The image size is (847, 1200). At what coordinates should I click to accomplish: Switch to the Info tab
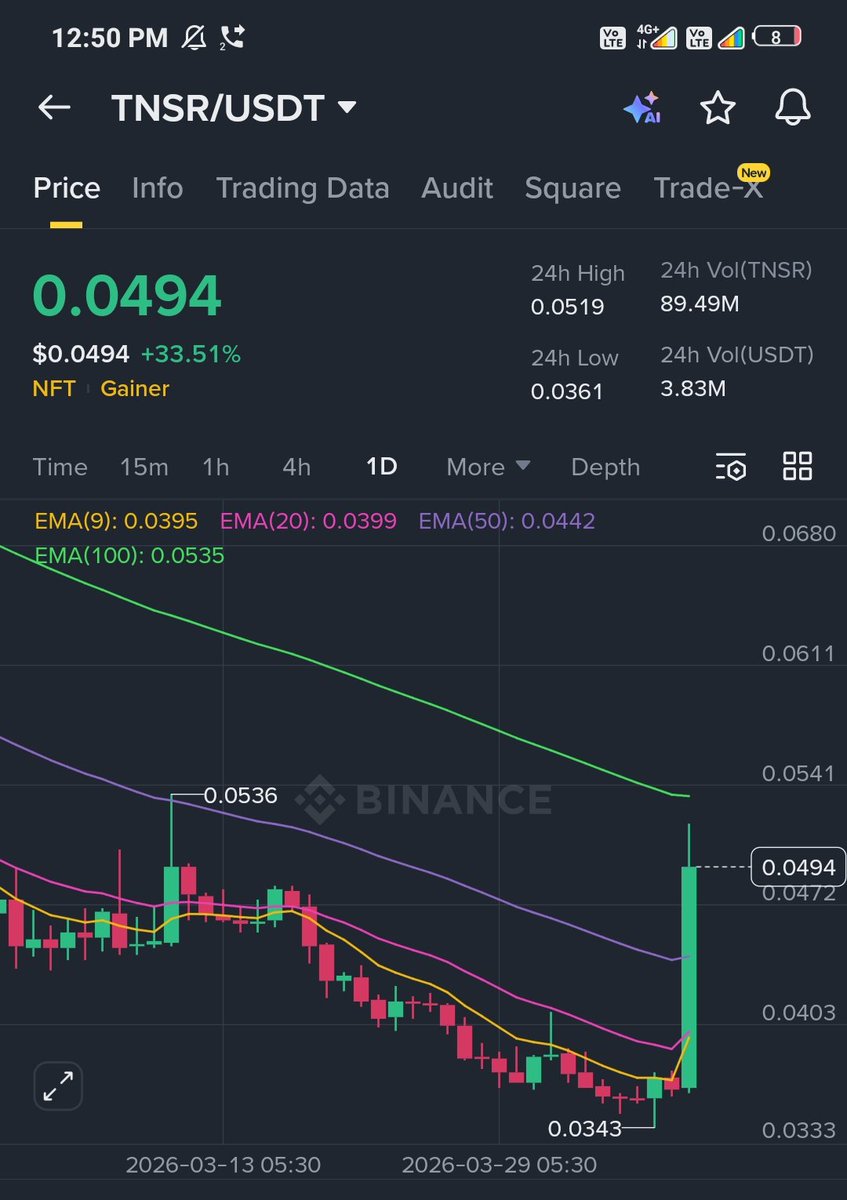(x=157, y=188)
